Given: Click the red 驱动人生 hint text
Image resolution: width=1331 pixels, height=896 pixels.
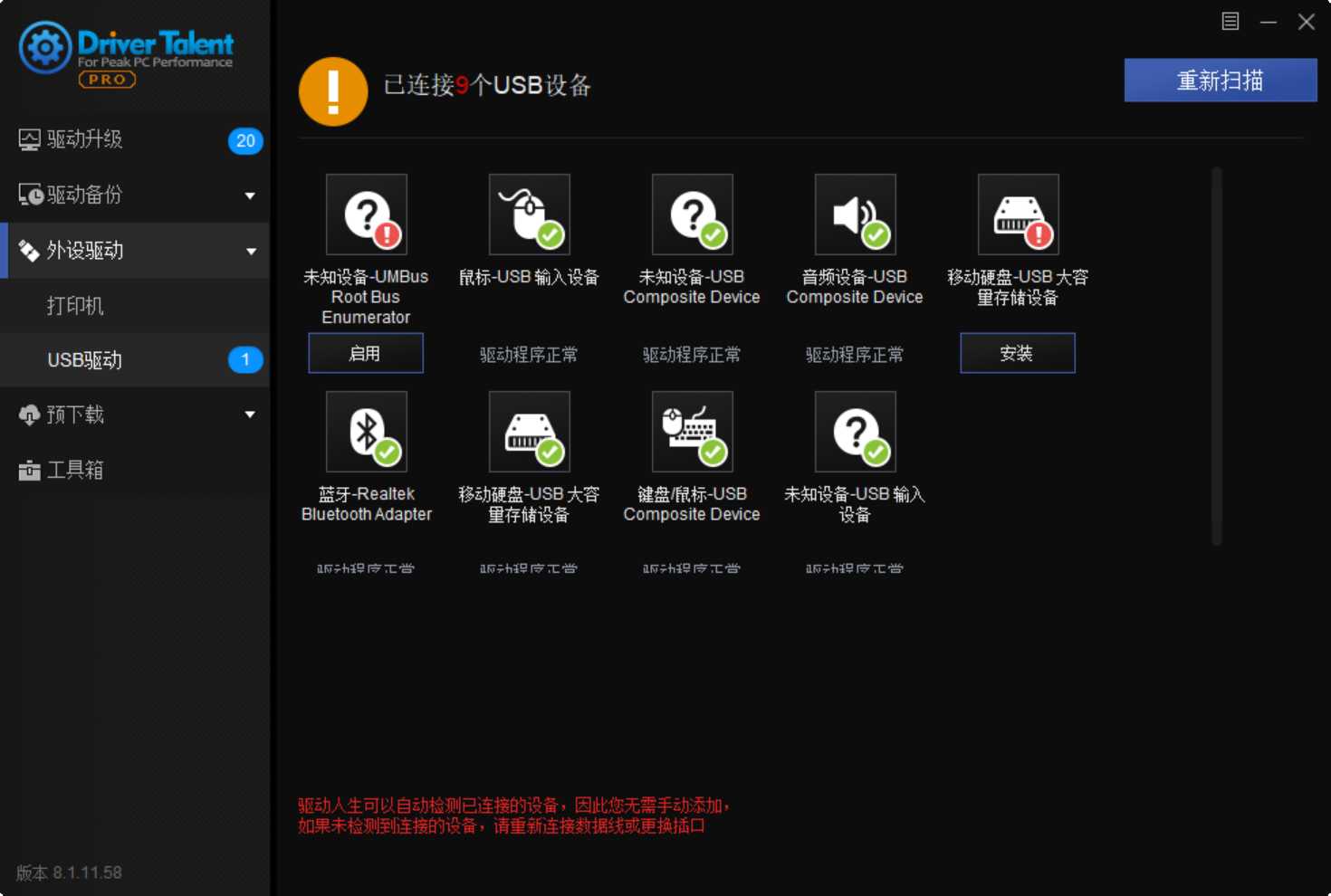Looking at the screenshot, I should [x=514, y=815].
